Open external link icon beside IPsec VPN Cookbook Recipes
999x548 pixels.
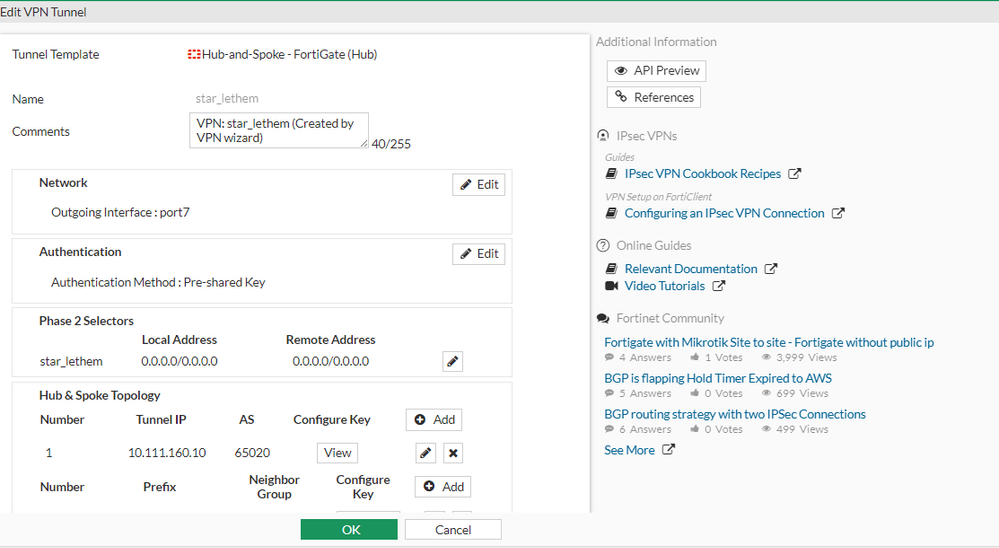(795, 174)
